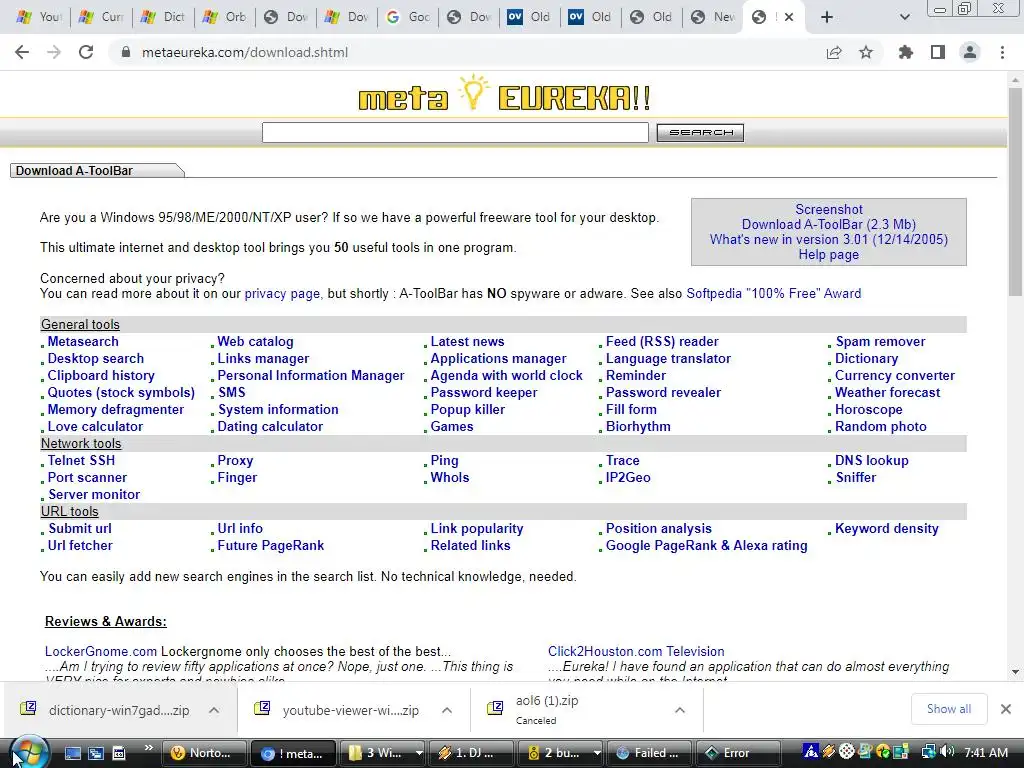Reload the metaeureka page

pyautogui.click(x=86, y=52)
